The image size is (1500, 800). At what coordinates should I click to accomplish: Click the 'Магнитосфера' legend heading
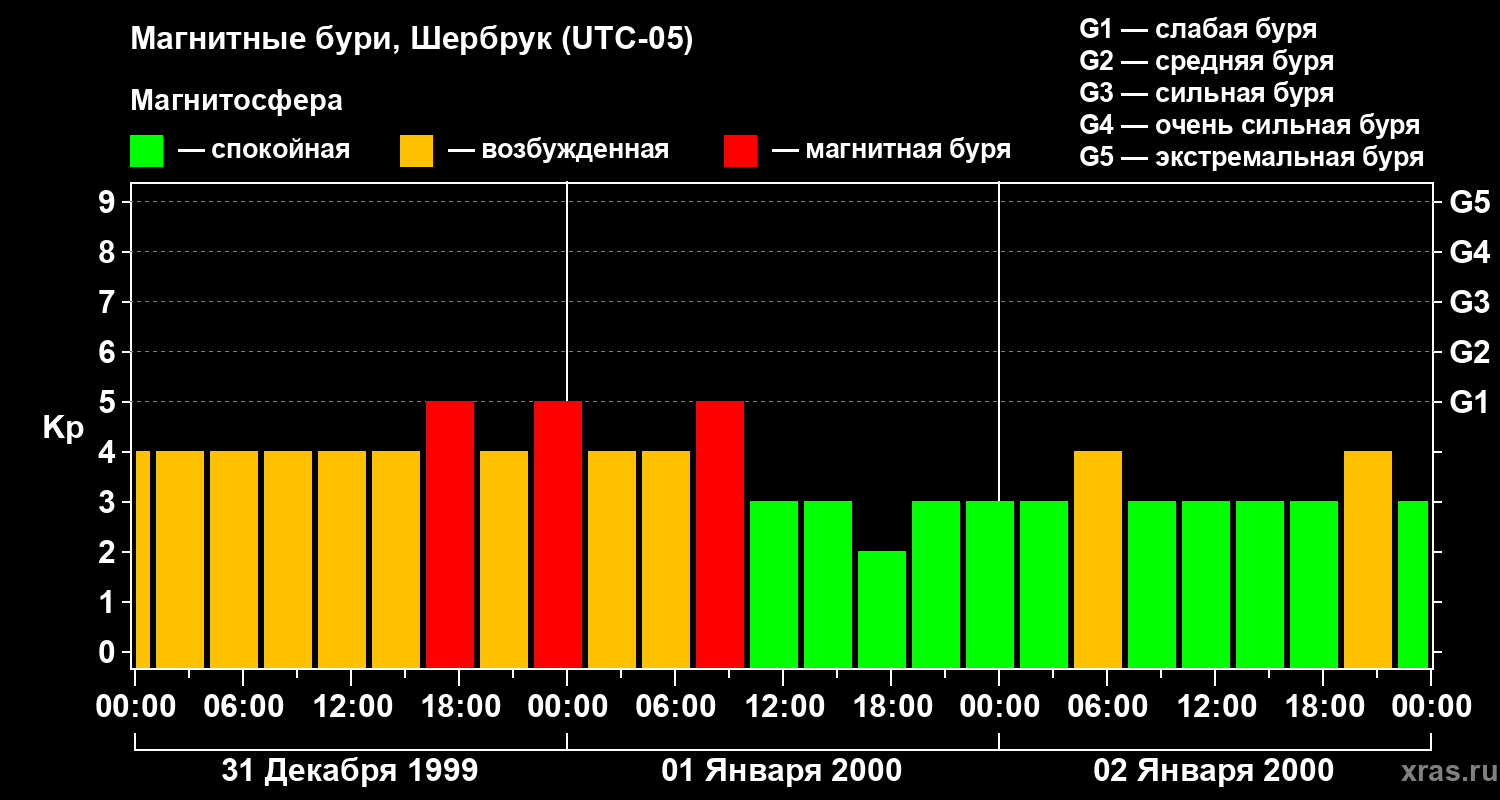point(236,101)
